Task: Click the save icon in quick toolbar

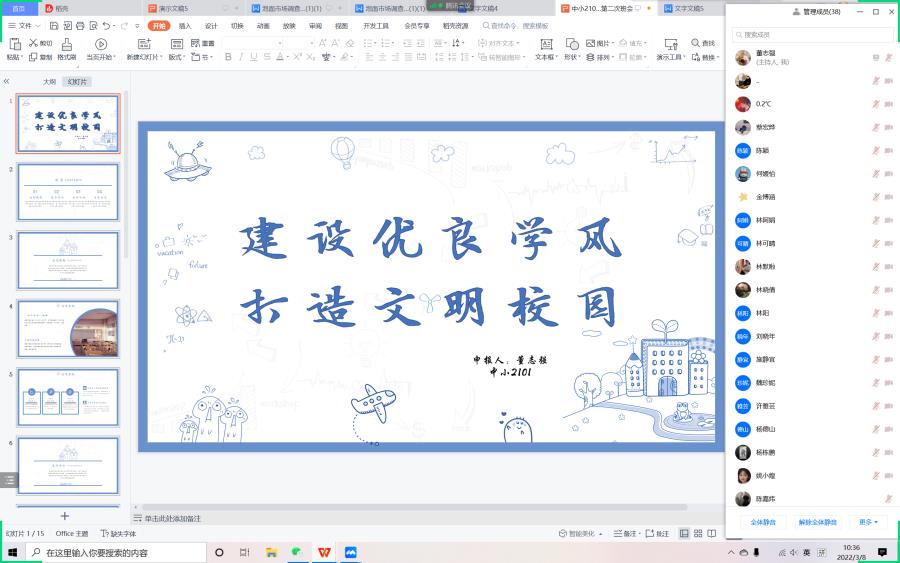Action: pos(53,25)
